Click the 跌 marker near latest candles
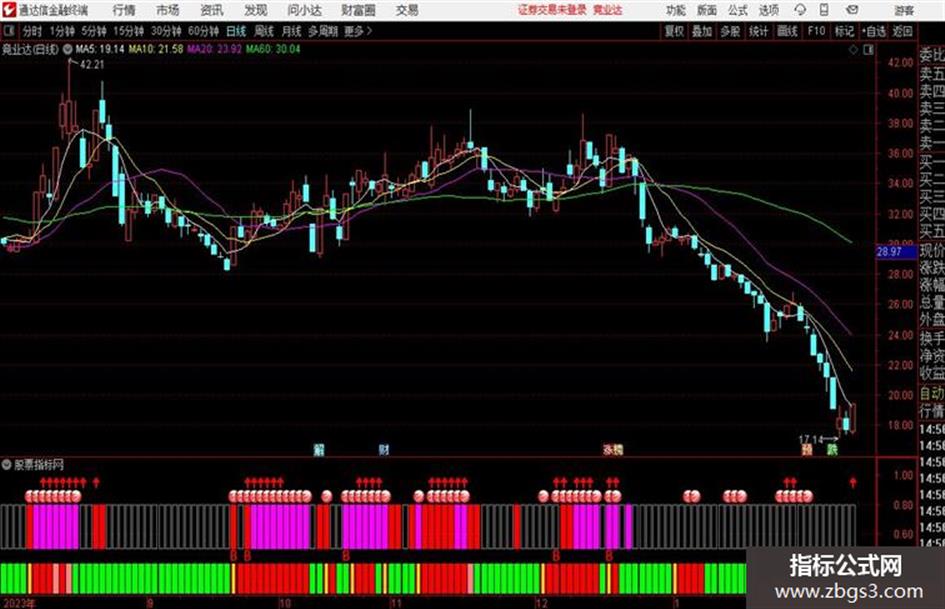 point(832,449)
